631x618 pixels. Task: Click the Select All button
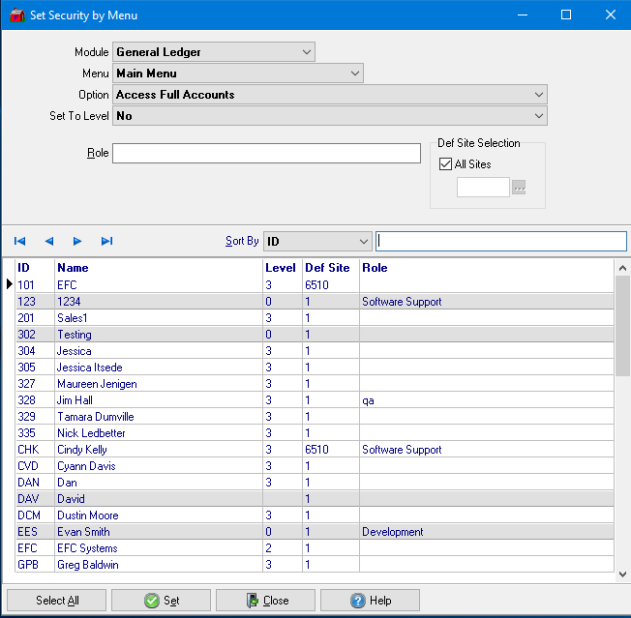click(x=57, y=600)
